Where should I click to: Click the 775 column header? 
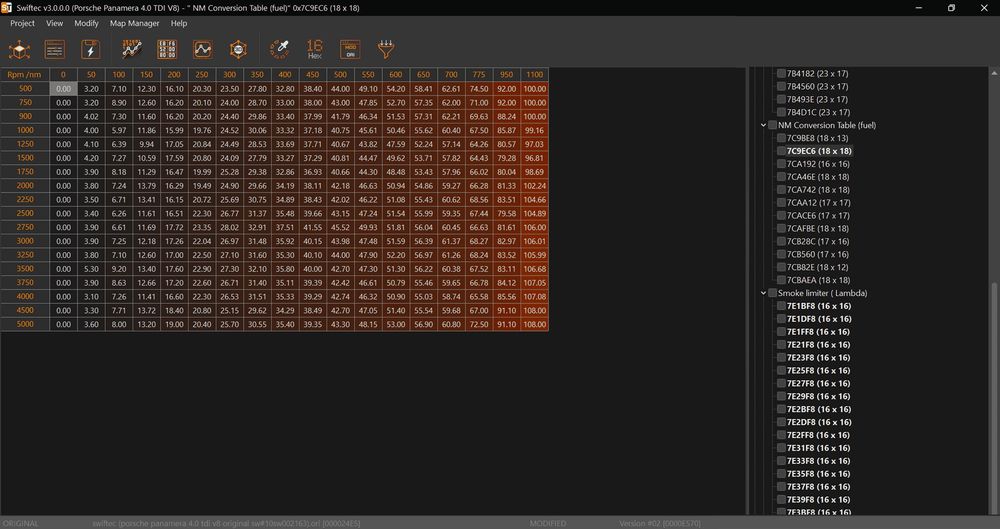click(x=479, y=75)
